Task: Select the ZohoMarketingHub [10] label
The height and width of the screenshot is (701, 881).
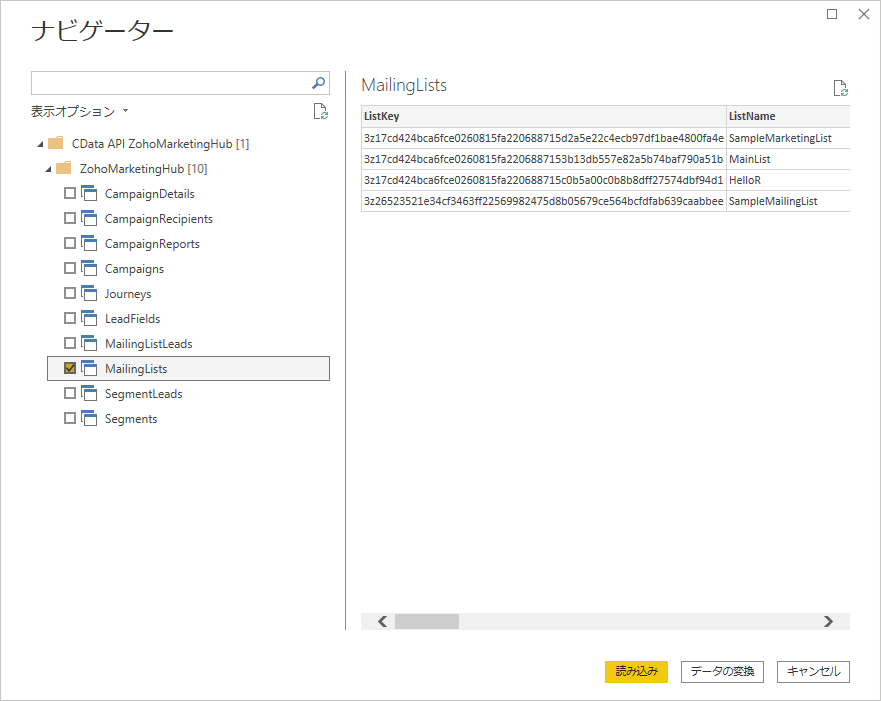Action: point(143,169)
